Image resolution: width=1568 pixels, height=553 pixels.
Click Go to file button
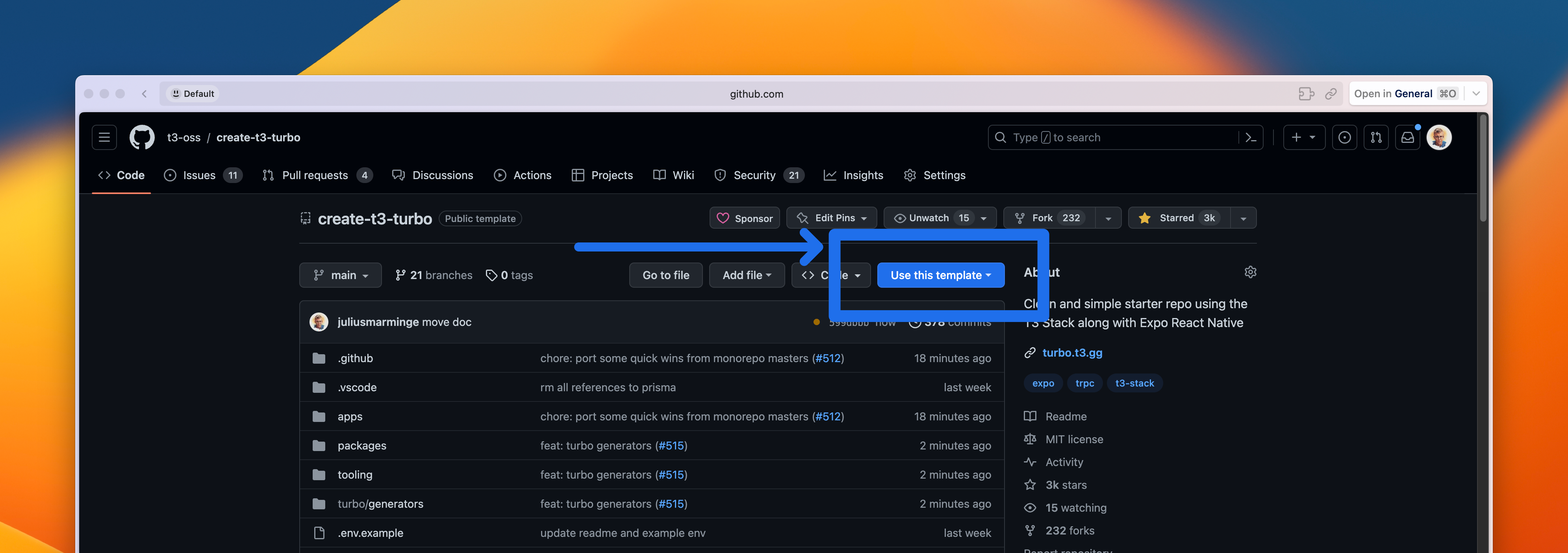[x=666, y=275]
